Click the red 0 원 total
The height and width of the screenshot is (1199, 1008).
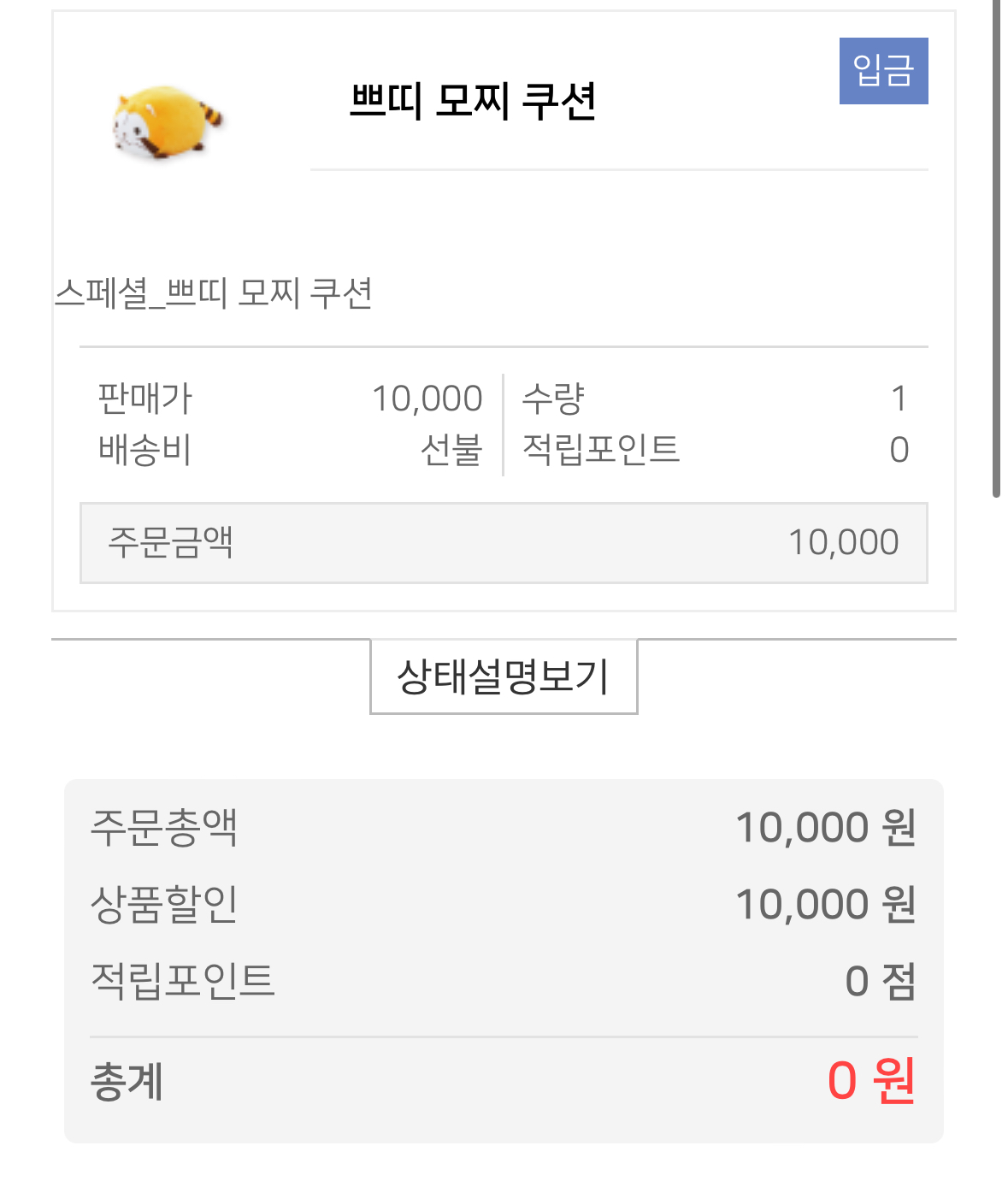pyautogui.click(x=871, y=1080)
